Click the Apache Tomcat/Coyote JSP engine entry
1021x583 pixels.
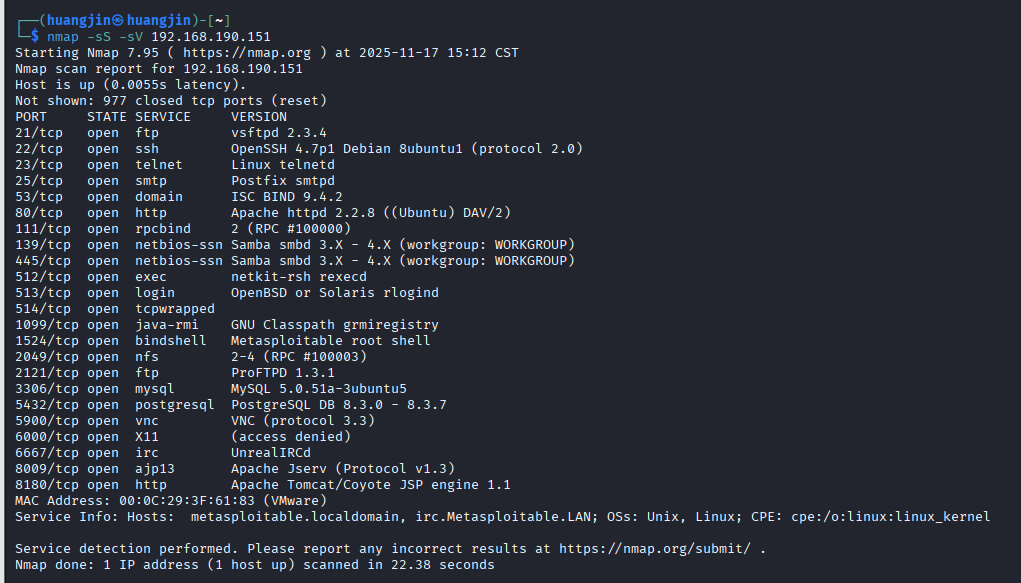tap(371, 485)
